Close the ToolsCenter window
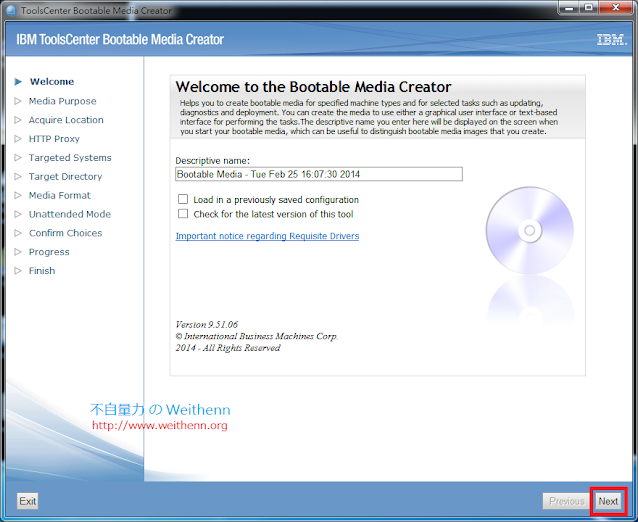The width and height of the screenshot is (638, 522). pyautogui.click(x=616, y=7)
